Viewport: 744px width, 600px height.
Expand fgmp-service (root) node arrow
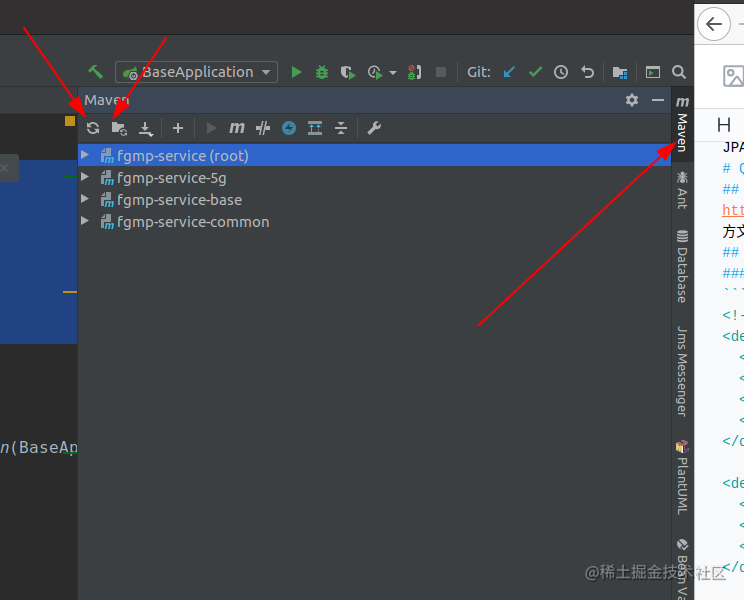(x=85, y=155)
